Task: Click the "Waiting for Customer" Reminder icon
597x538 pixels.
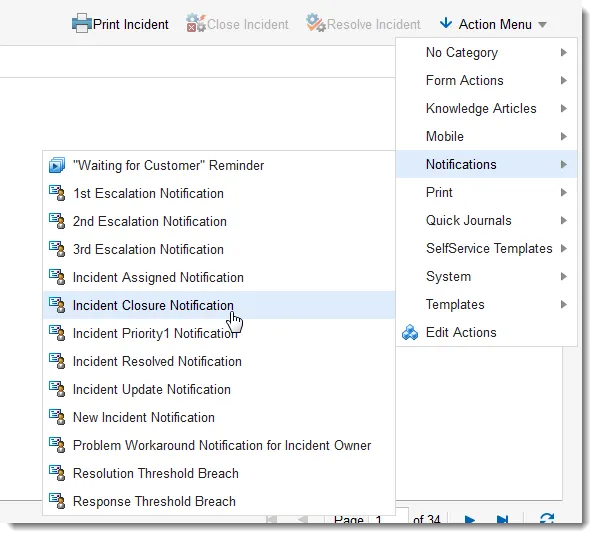Action: (57, 166)
